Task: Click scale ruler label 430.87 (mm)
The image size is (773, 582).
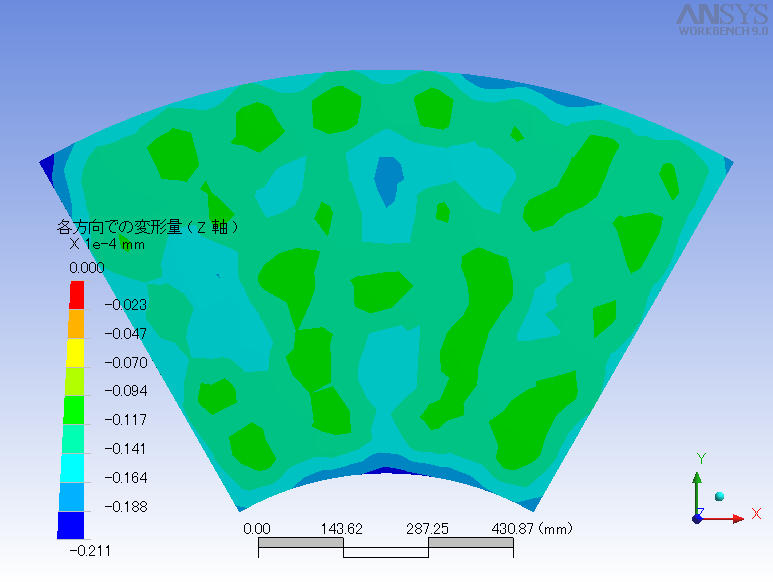Action: pyautogui.click(x=532, y=529)
